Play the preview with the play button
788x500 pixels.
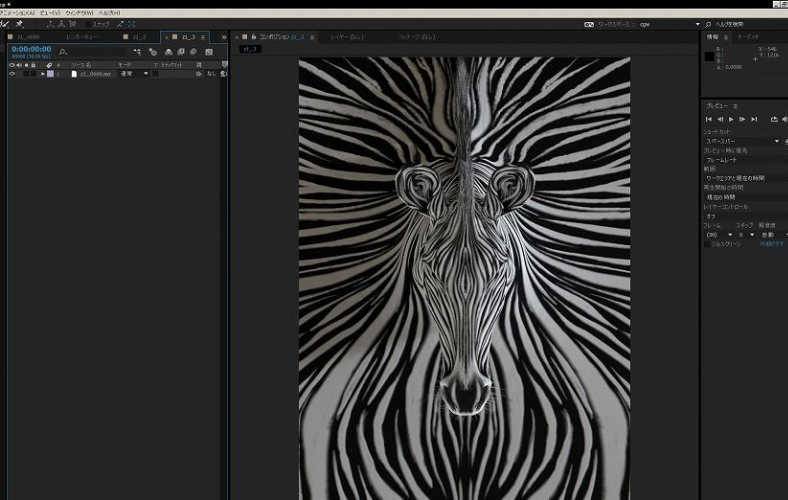click(731, 119)
